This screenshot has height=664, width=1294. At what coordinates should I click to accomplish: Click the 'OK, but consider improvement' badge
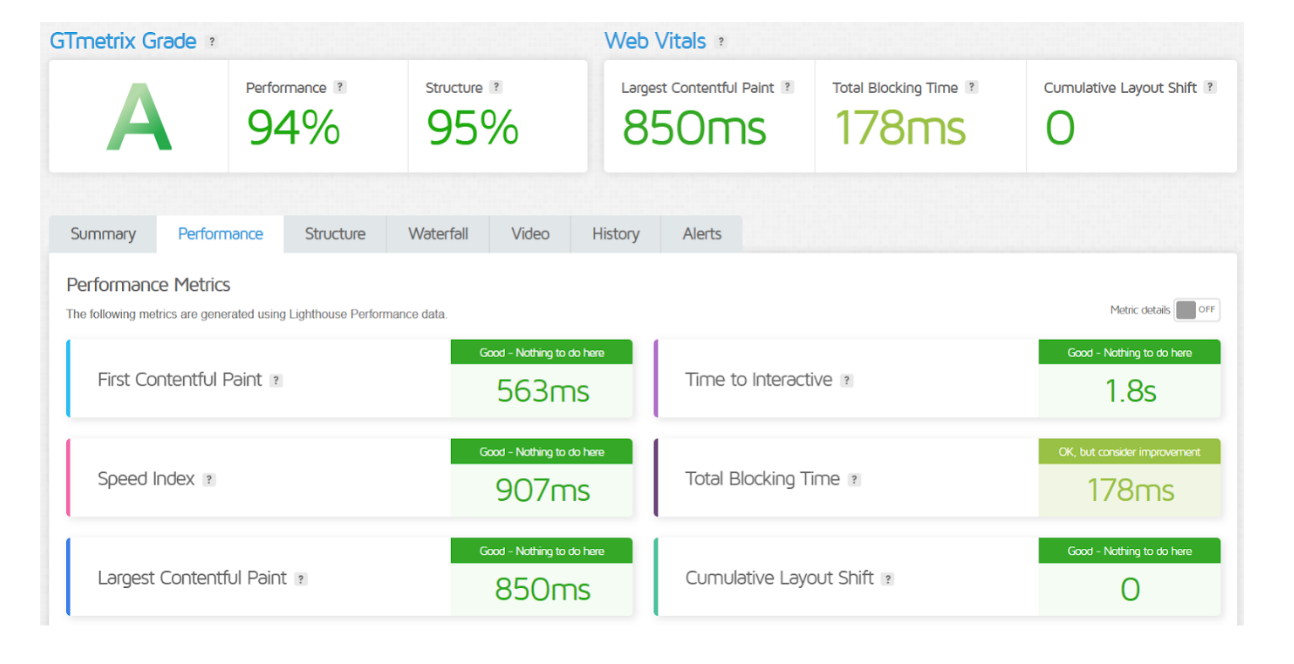[x=1130, y=452]
